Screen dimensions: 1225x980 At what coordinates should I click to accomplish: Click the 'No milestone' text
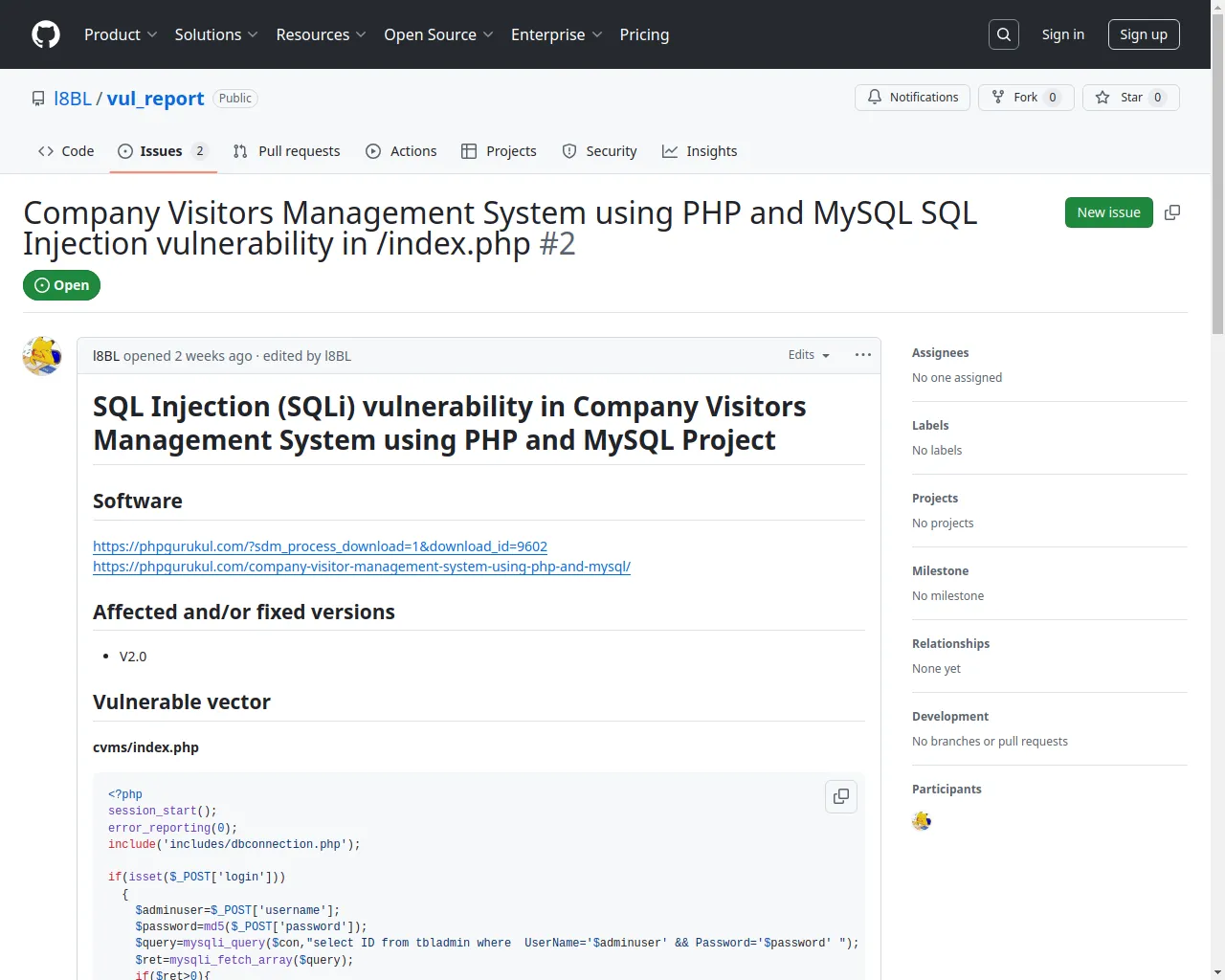[947, 596]
